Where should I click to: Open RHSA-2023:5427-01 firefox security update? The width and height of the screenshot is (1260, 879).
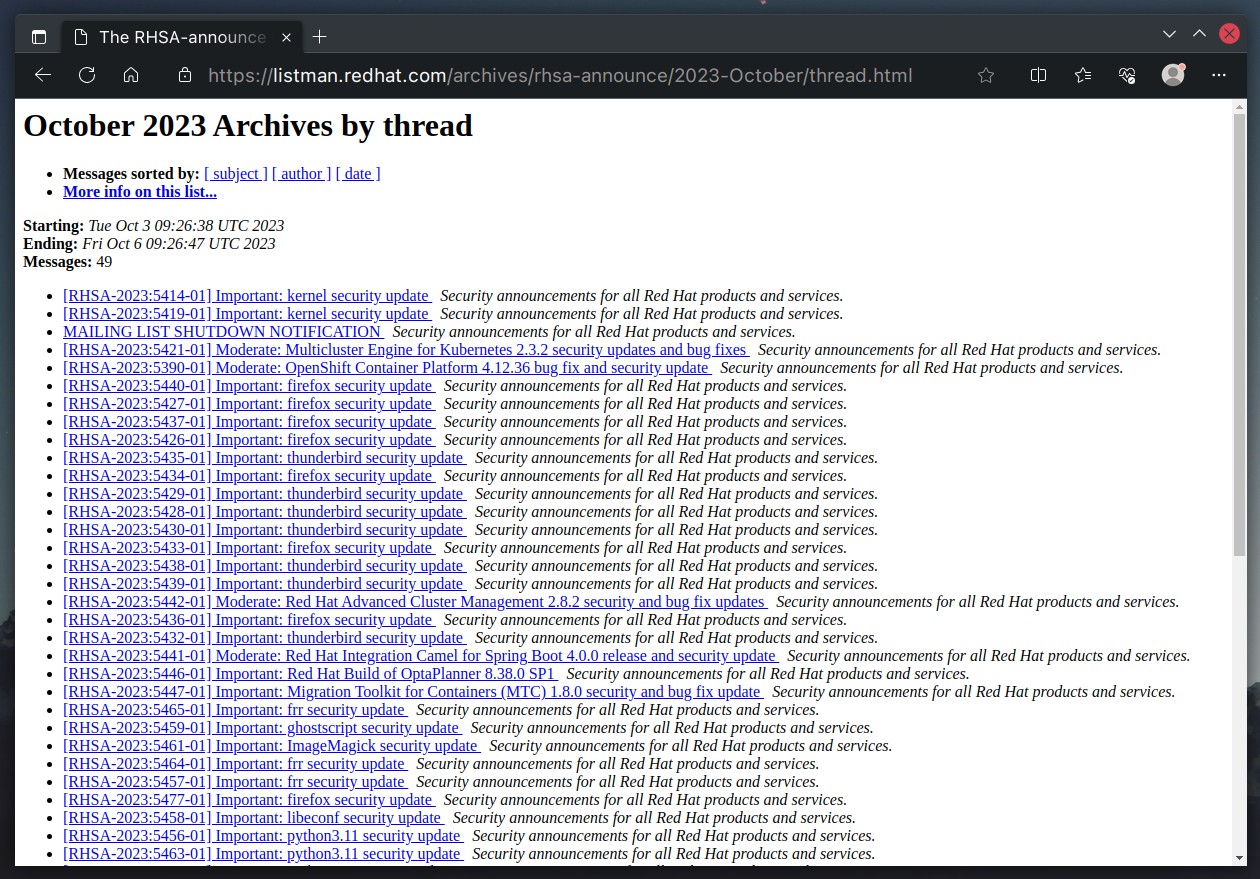tap(249, 404)
